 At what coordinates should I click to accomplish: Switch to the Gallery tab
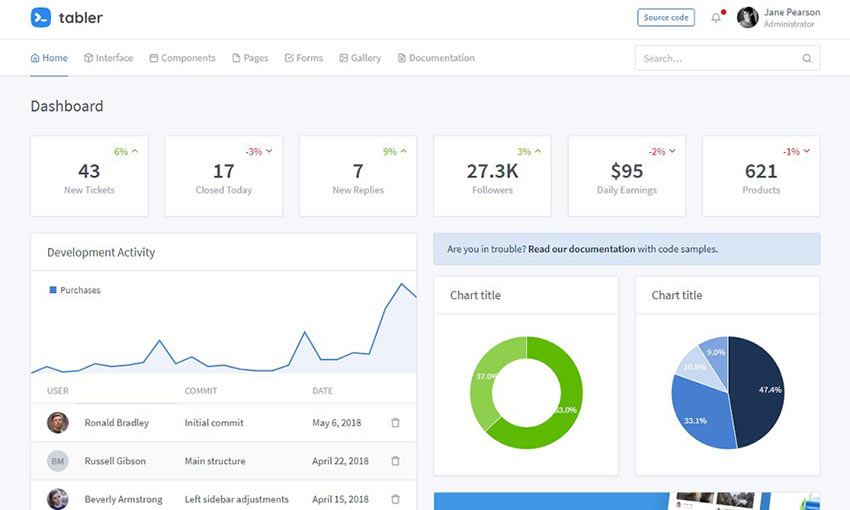click(x=360, y=58)
